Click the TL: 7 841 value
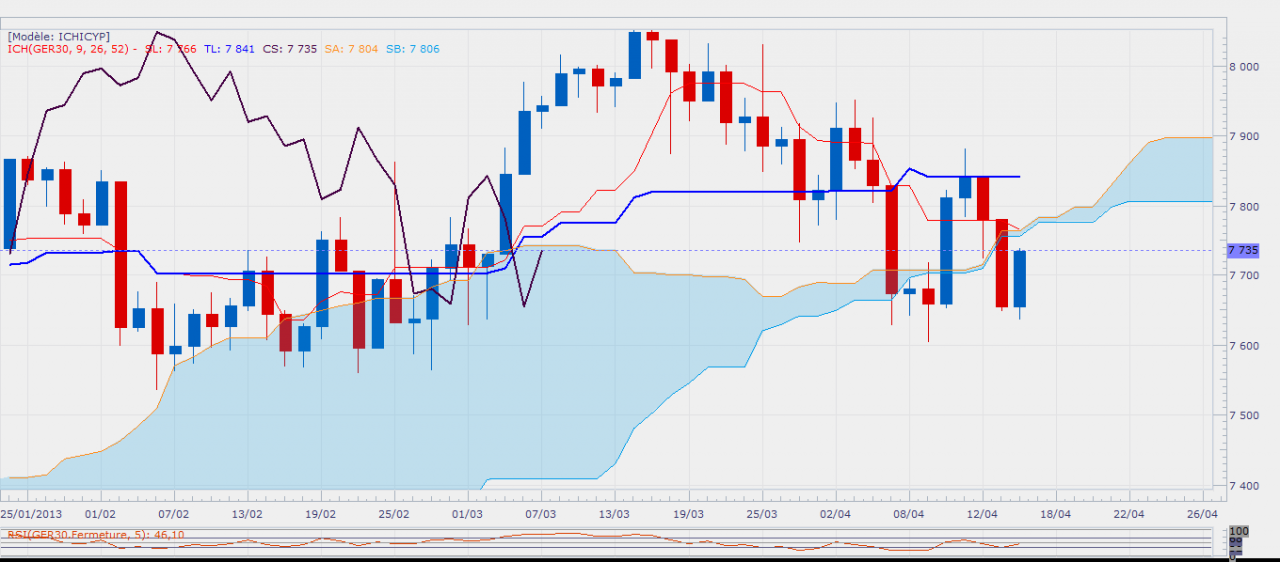1280x562 pixels. click(230, 48)
